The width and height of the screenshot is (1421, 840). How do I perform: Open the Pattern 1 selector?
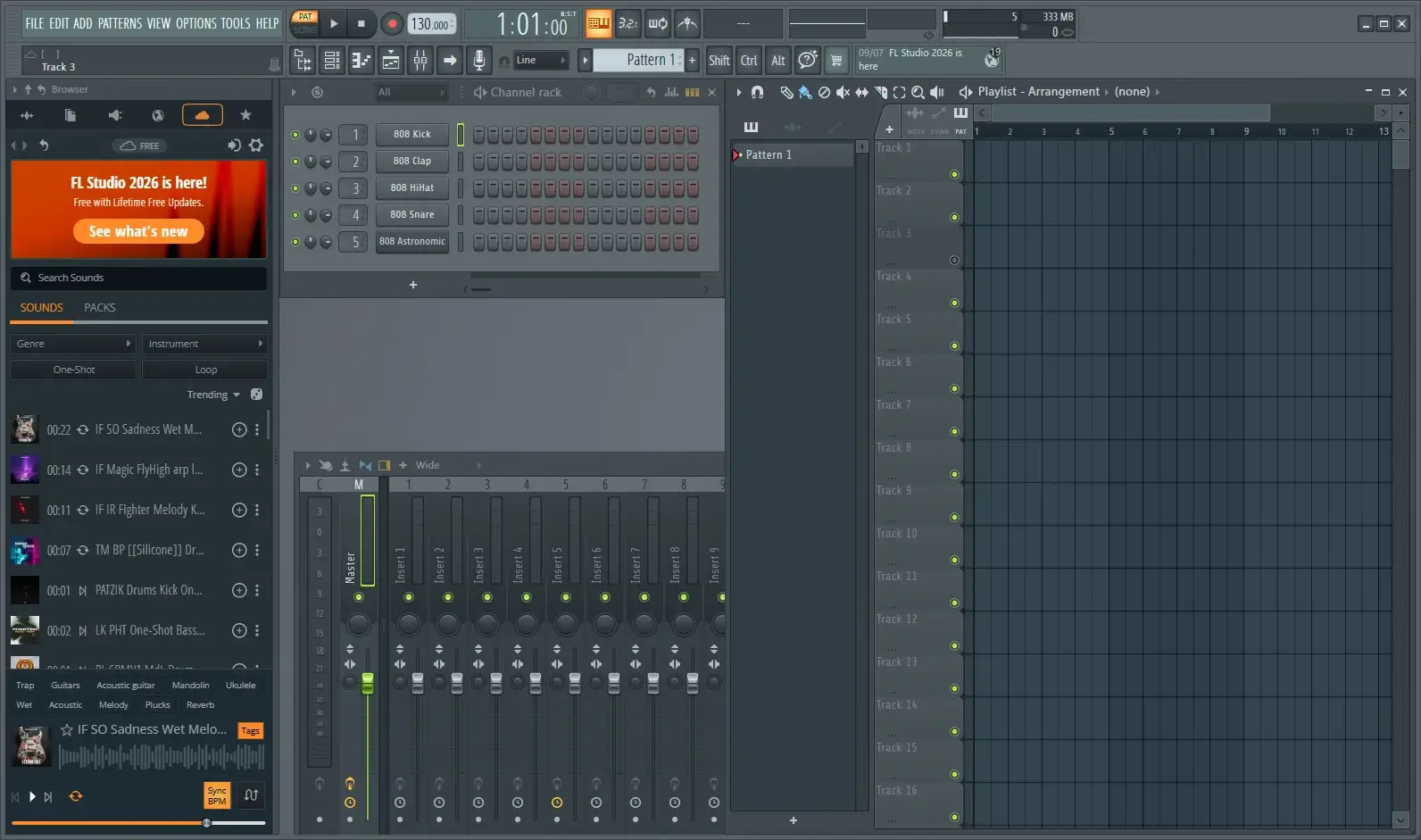pos(639,60)
